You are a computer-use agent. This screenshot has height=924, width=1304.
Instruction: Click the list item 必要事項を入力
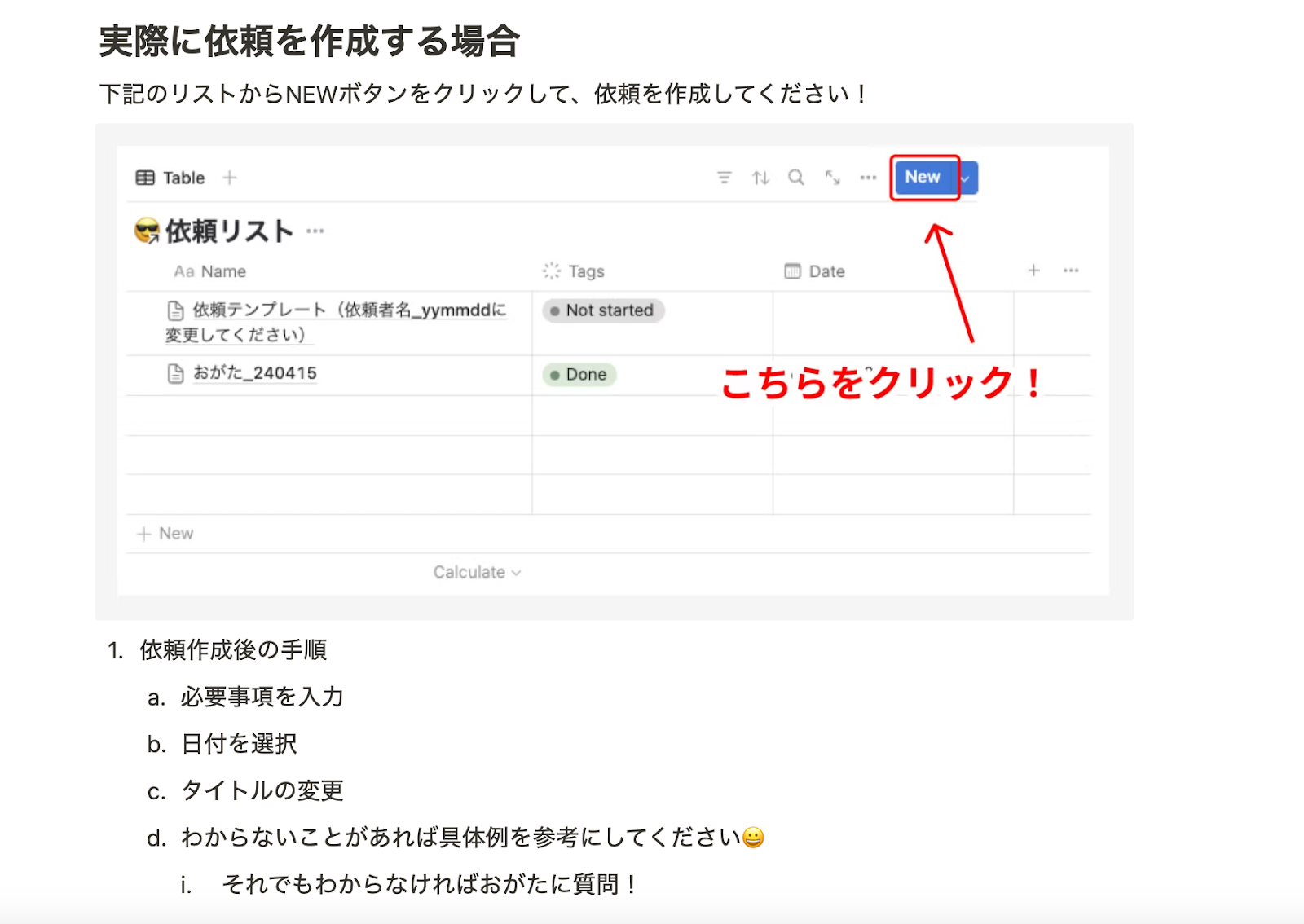click(x=262, y=697)
